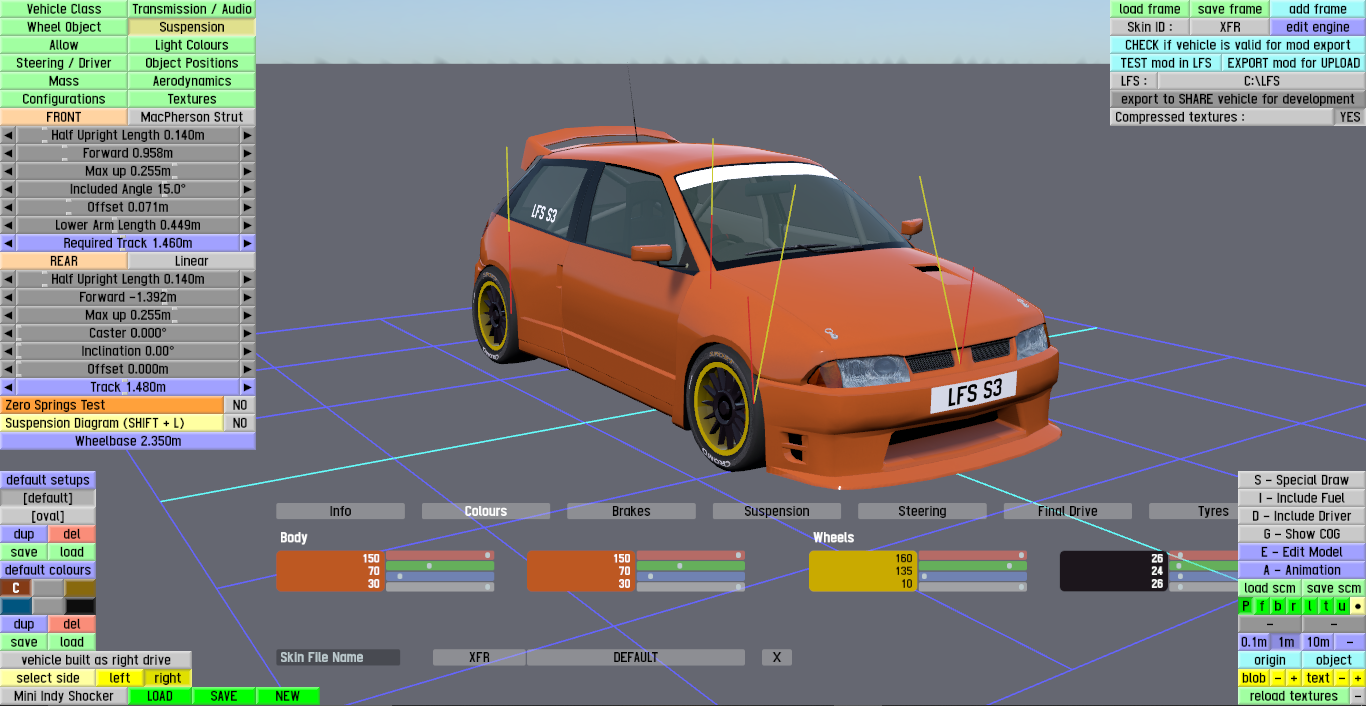Toggle I - Include Fuel
1366x706 pixels.
pyautogui.click(x=1301, y=498)
